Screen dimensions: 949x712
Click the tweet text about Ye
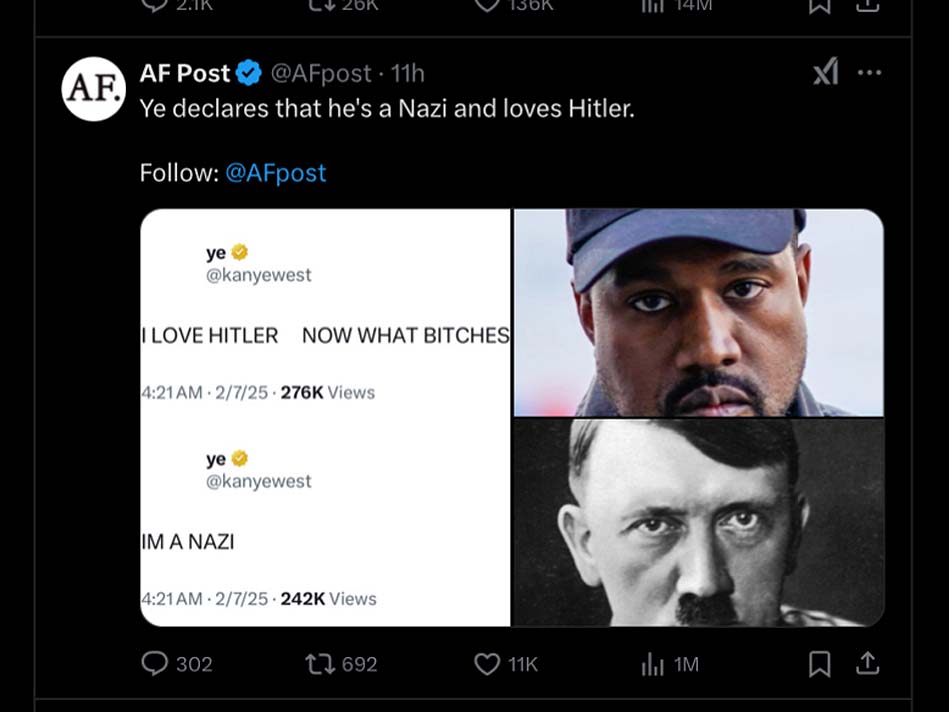point(387,108)
